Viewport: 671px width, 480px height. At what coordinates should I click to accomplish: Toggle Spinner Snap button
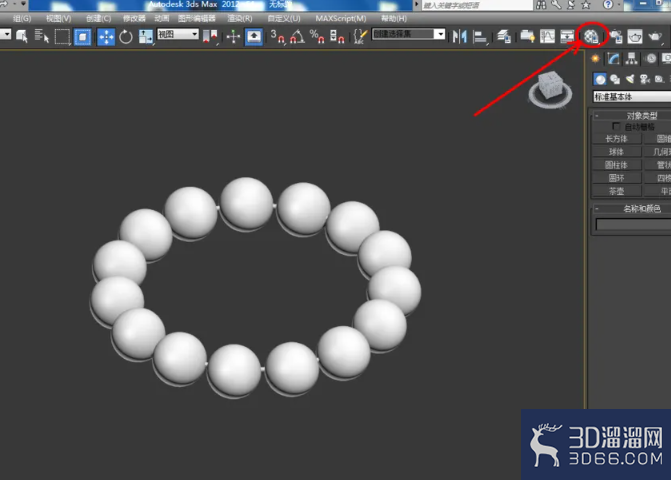click(x=337, y=37)
